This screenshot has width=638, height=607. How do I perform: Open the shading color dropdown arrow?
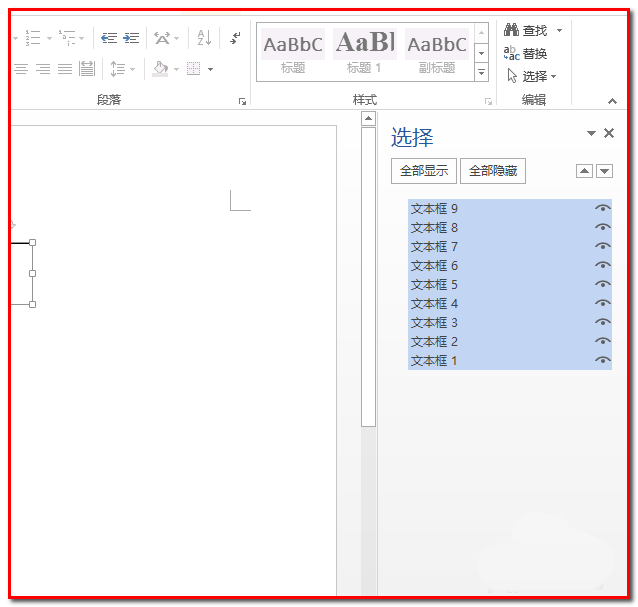click(177, 69)
